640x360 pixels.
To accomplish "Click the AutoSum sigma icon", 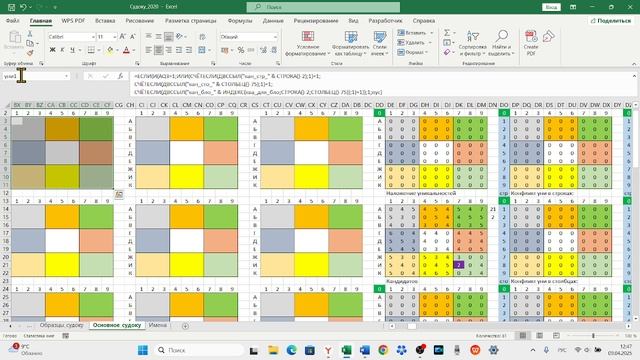I will [447, 33].
